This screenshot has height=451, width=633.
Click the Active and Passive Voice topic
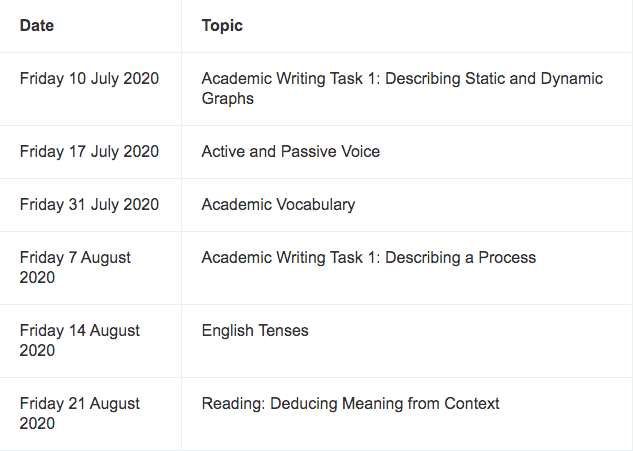point(291,151)
